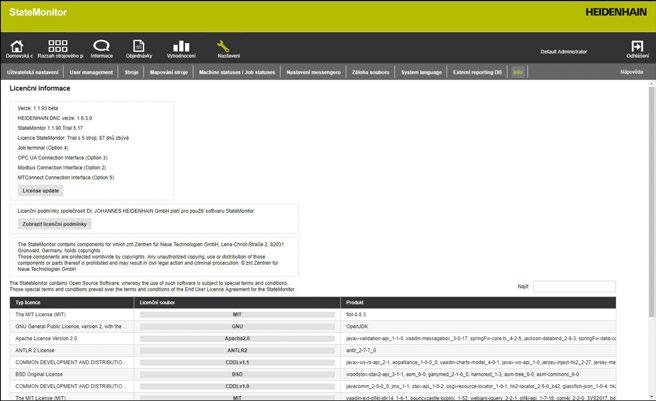This screenshot has width=656, height=401.
Task: Open the Objednávky document icon
Action: click(x=138, y=46)
